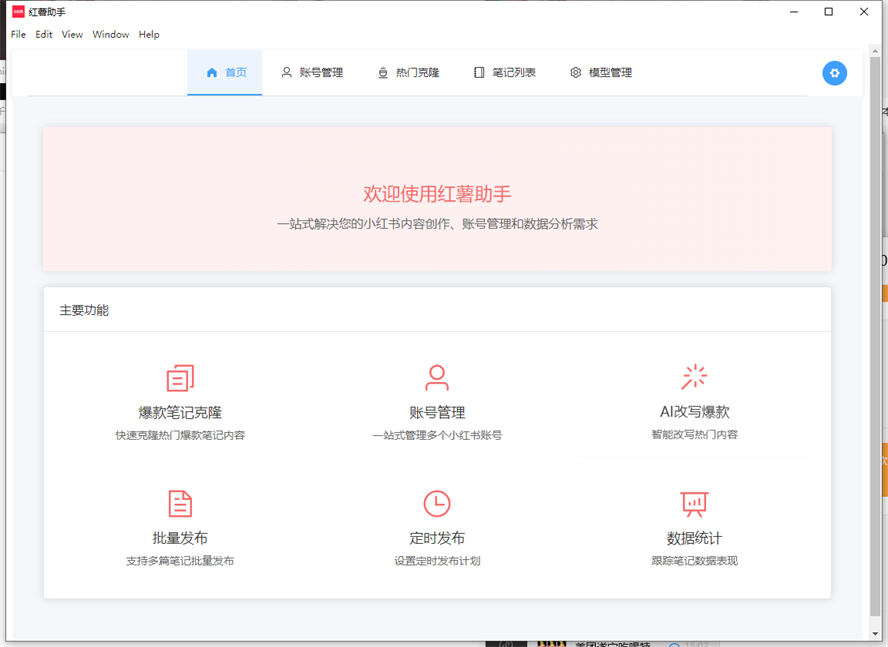Click the 数据统计 chart icon
Image resolution: width=888 pixels, height=647 pixels.
click(x=694, y=504)
